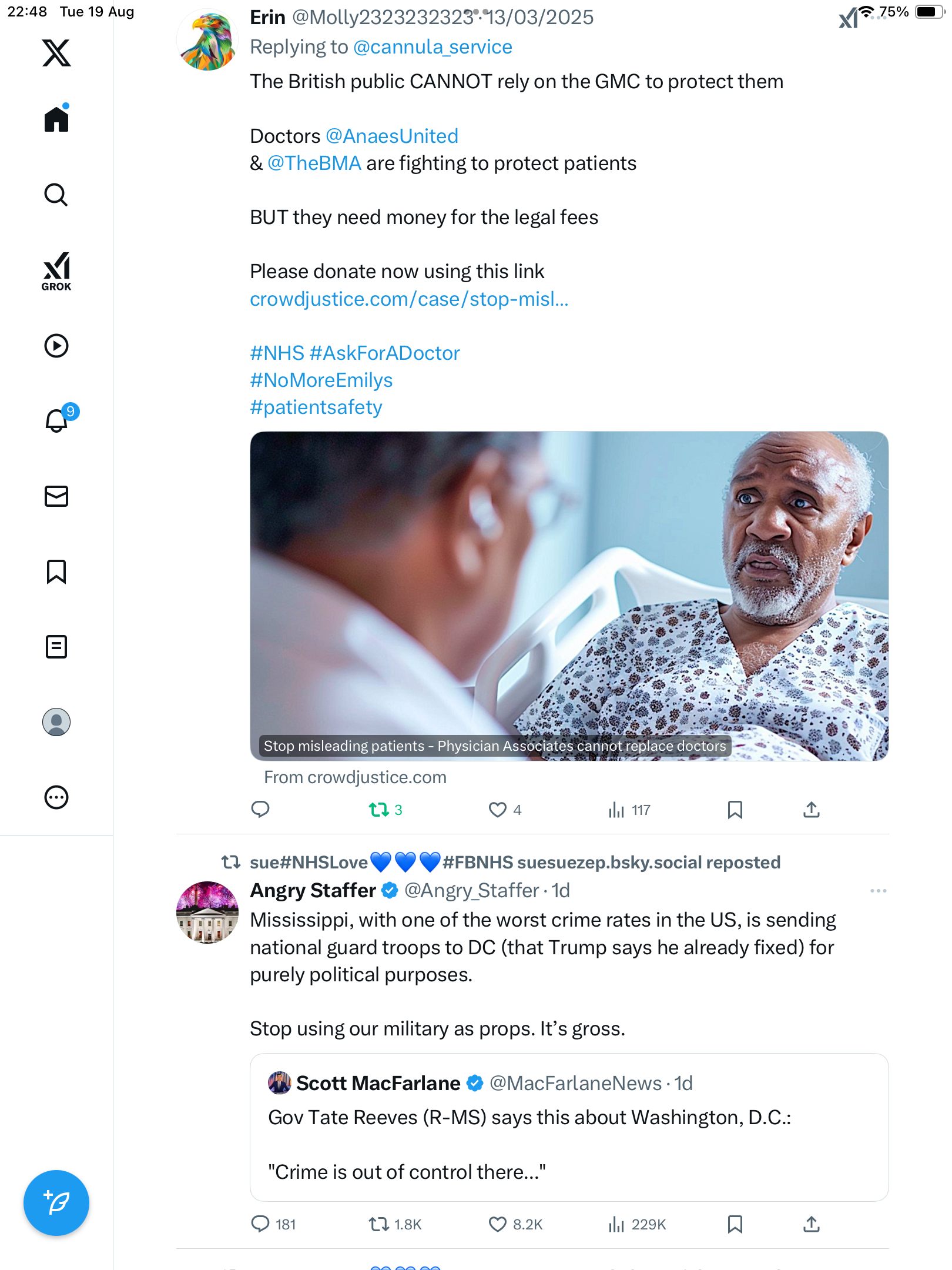The height and width of the screenshot is (1270, 952).
Task: Open Lists from the sidebar
Action: click(56, 647)
